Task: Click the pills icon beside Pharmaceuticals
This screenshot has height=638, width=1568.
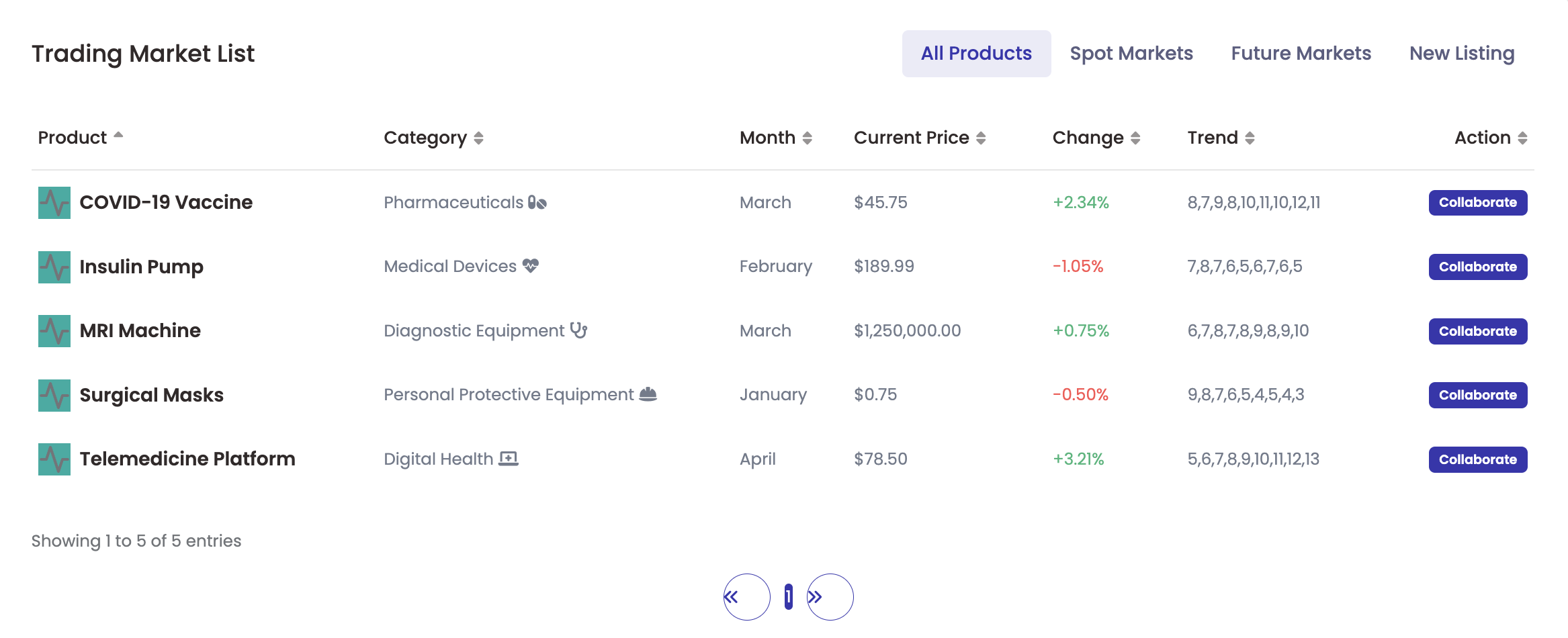Action: (x=537, y=202)
